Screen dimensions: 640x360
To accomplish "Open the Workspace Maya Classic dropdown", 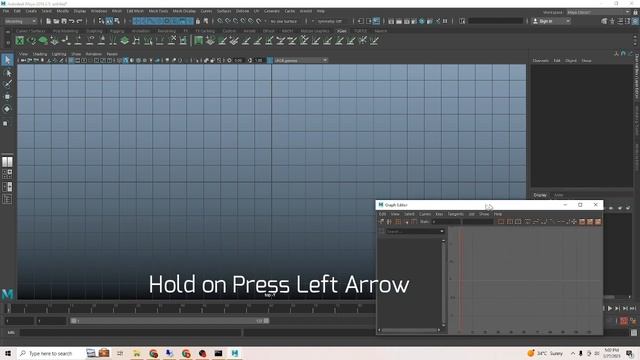I will (x=598, y=12).
